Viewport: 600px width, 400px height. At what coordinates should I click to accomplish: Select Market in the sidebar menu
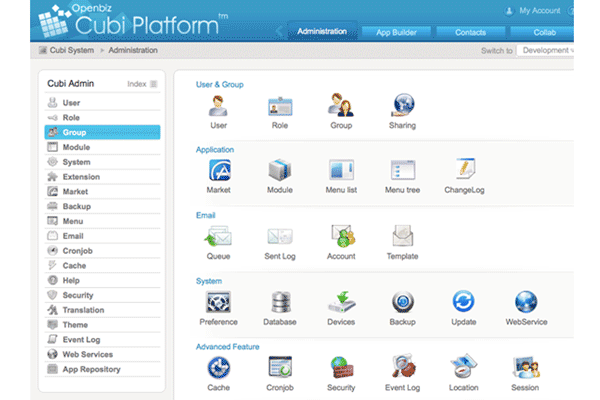[x=102, y=192]
